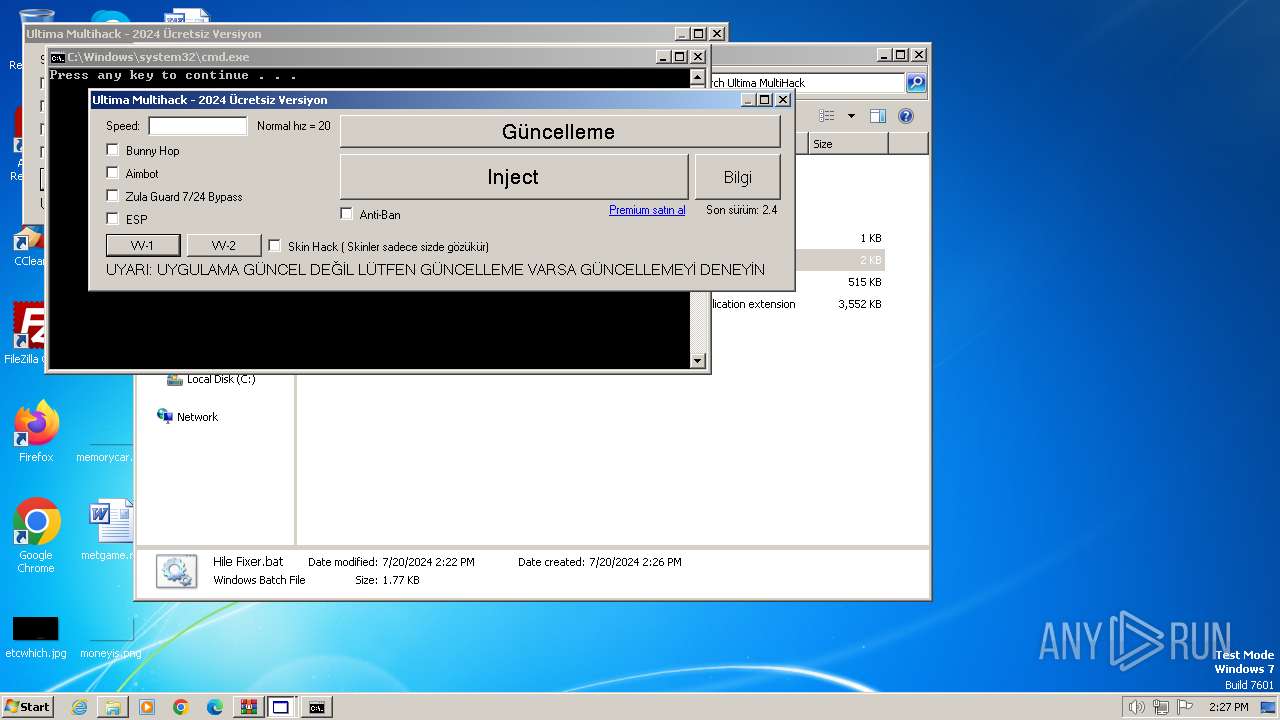Select Network in the navigation pane
Image resolution: width=1280 pixels, height=720 pixels.
point(188,417)
